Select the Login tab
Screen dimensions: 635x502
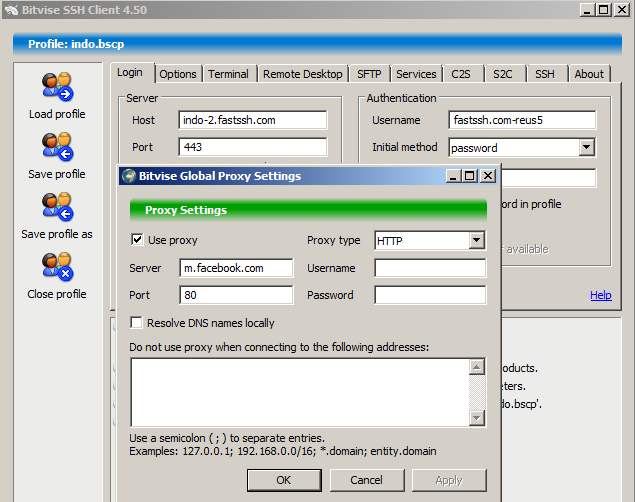[130, 73]
